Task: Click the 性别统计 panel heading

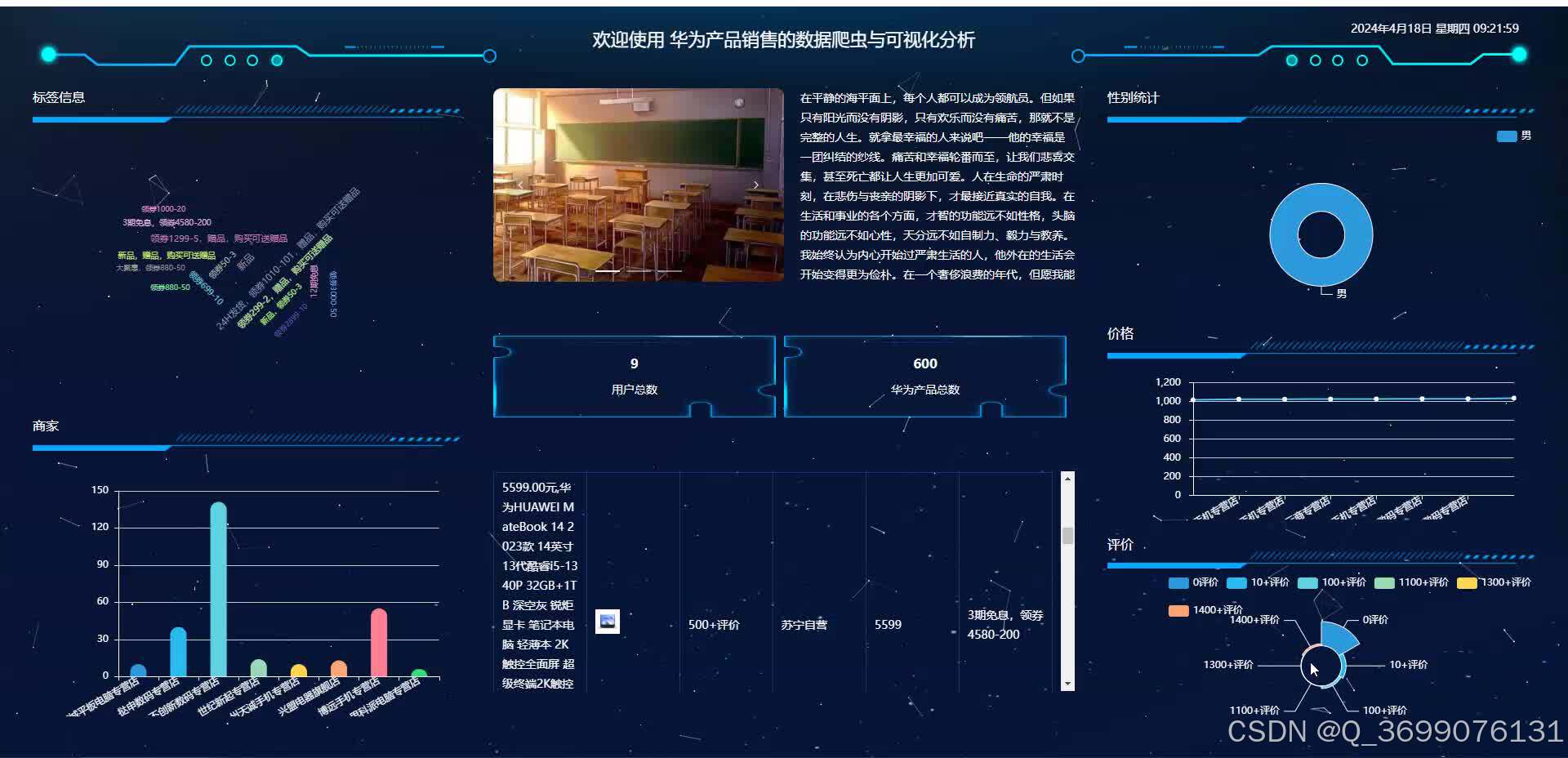Action: tap(1133, 98)
